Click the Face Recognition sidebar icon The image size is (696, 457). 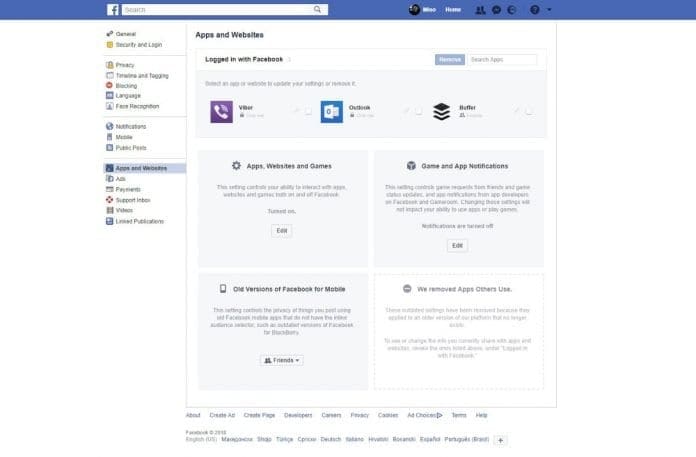coord(110,106)
